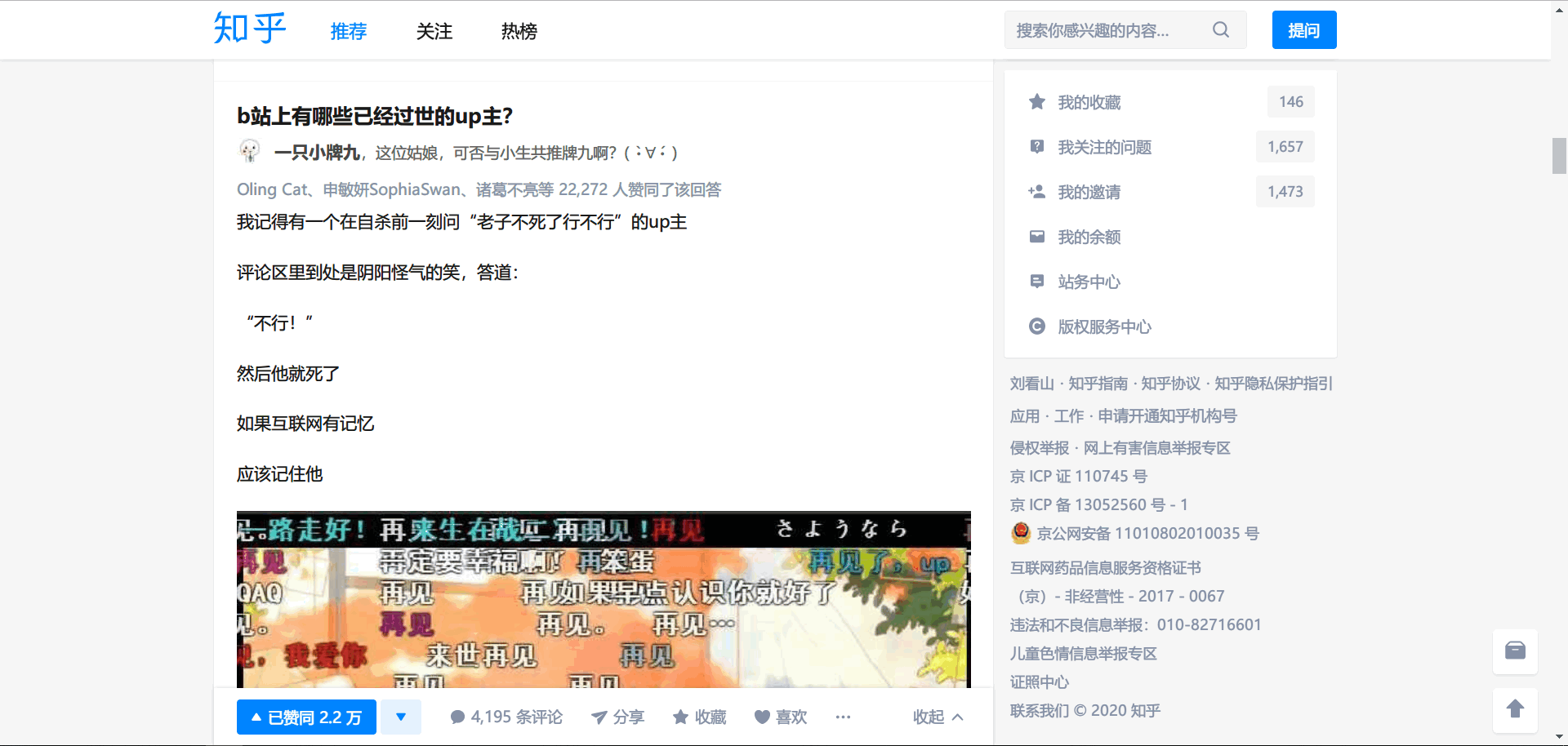
Task: Switch to the 热榜 tab
Action: pyautogui.click(x=519, y=31)
